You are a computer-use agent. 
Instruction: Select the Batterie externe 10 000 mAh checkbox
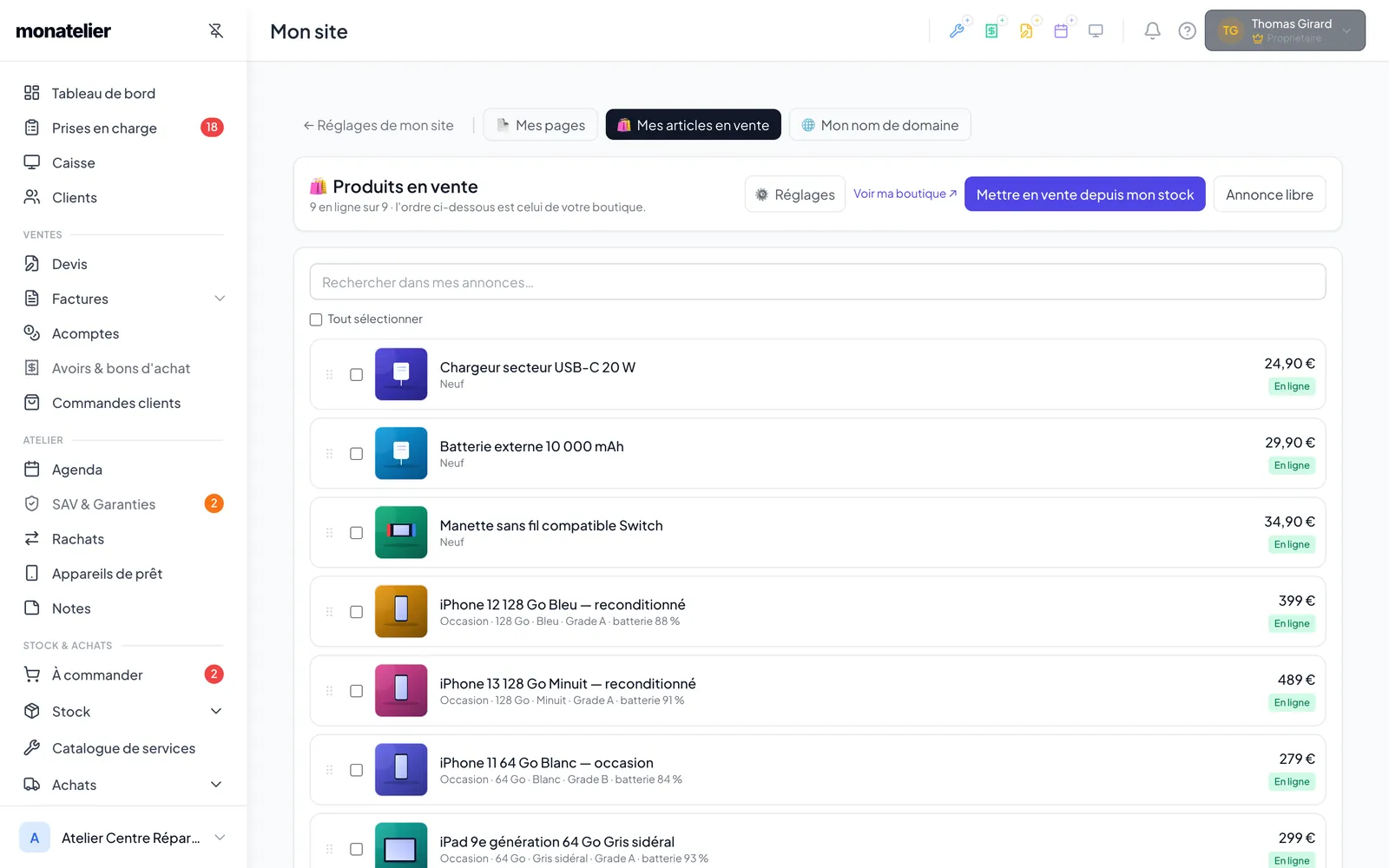coord(356,454)
